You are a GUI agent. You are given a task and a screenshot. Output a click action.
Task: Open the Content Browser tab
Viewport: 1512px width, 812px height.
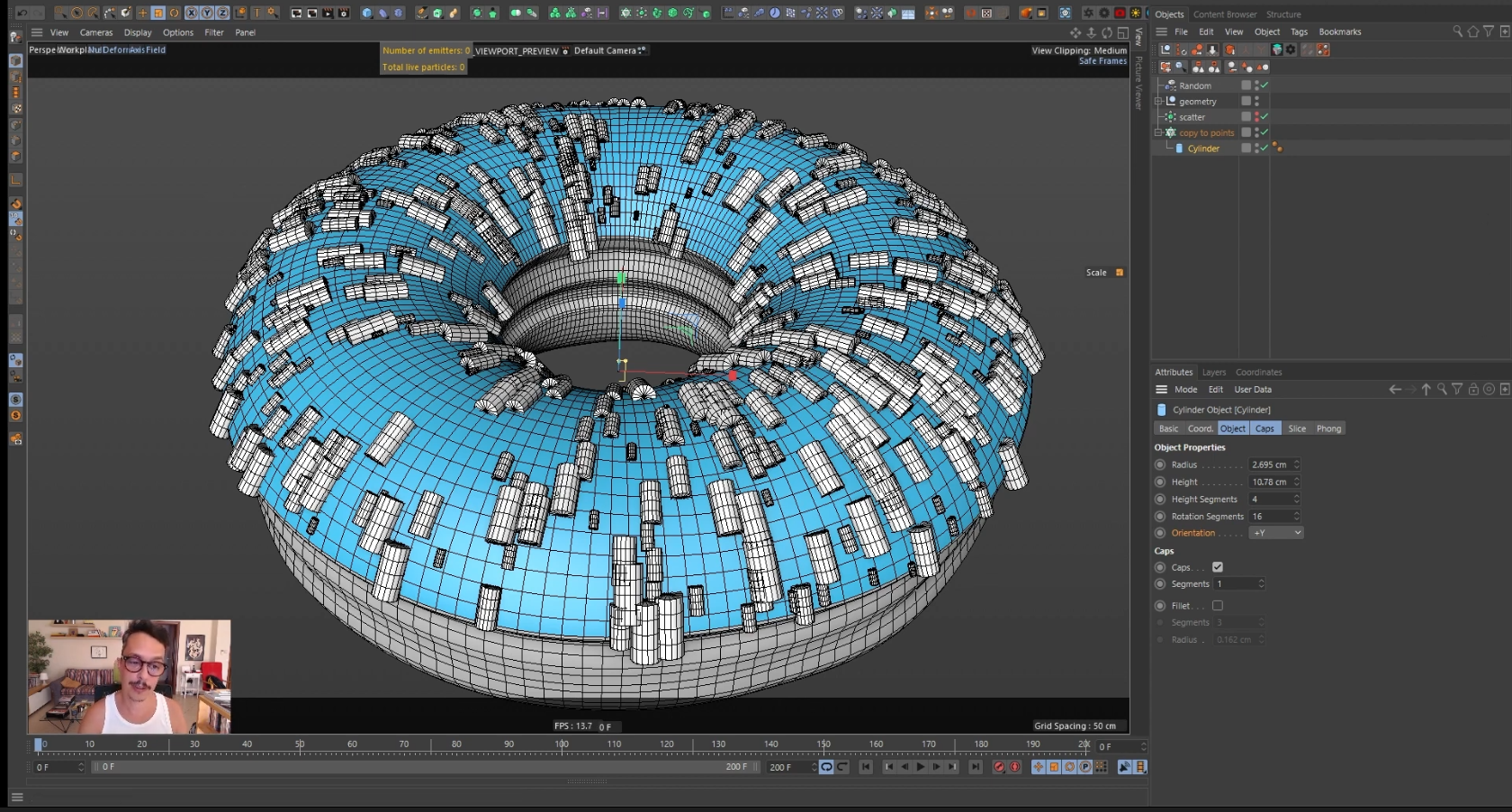1224,14
